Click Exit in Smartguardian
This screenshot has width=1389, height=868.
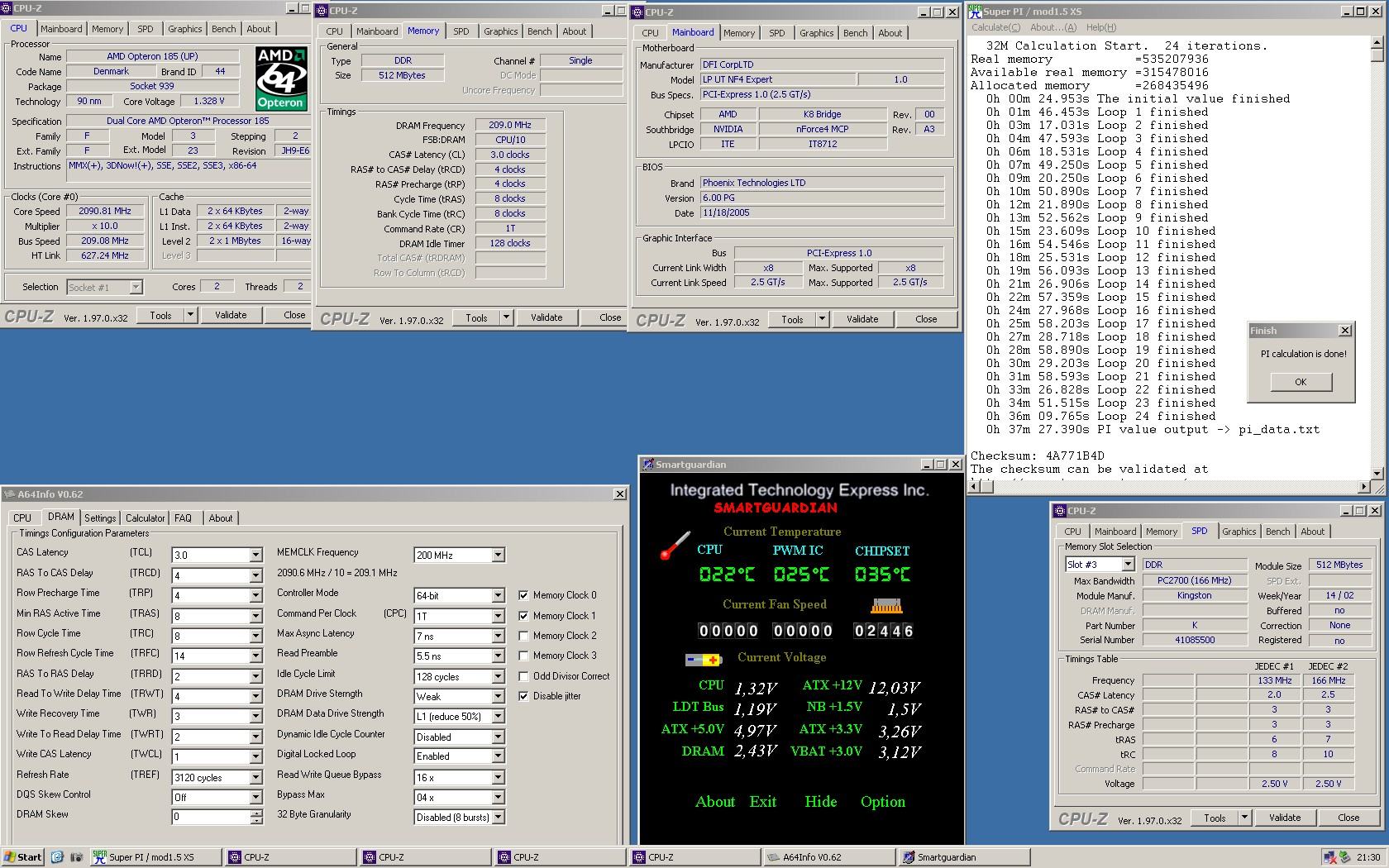tap(763, 801)
